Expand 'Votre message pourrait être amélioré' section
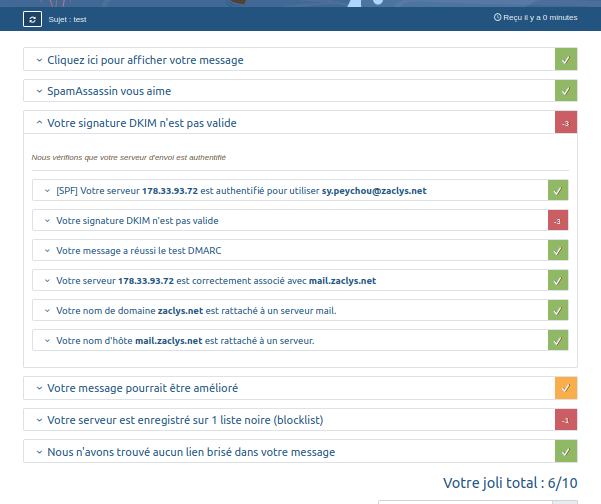Screen dimensions: 601x504 (x=141, y=387)
